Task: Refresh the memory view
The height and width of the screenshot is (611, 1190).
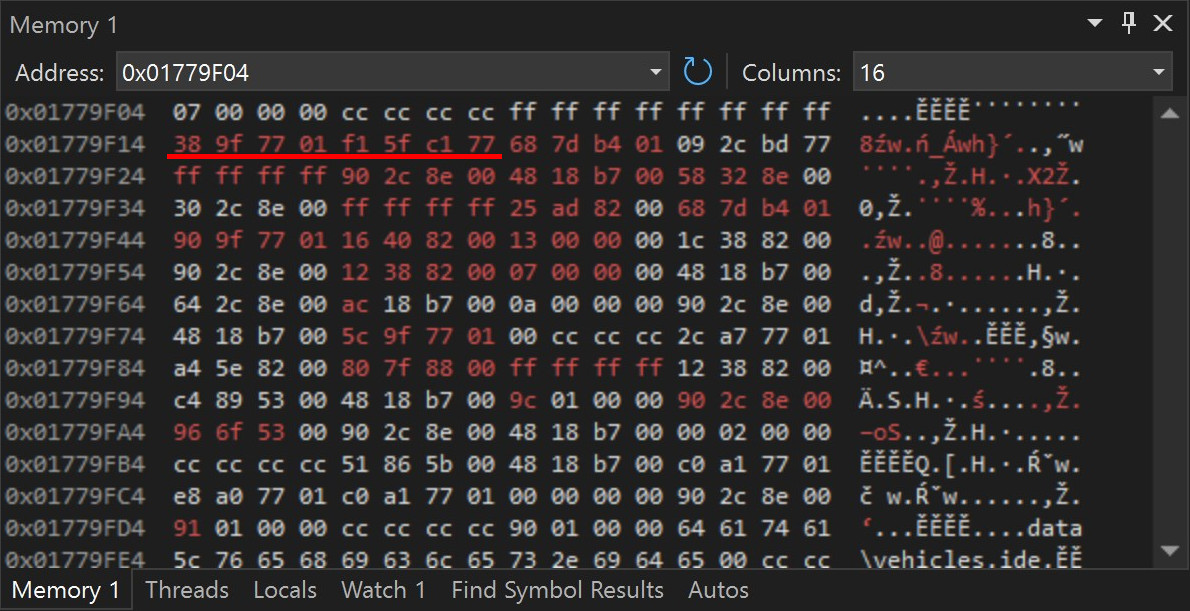Action: [697, 71]
